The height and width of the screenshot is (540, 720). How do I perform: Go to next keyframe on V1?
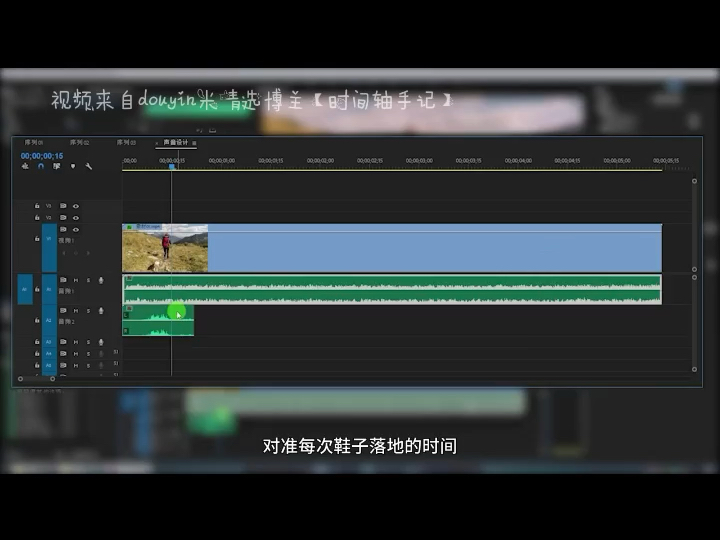tap(88, 253)
